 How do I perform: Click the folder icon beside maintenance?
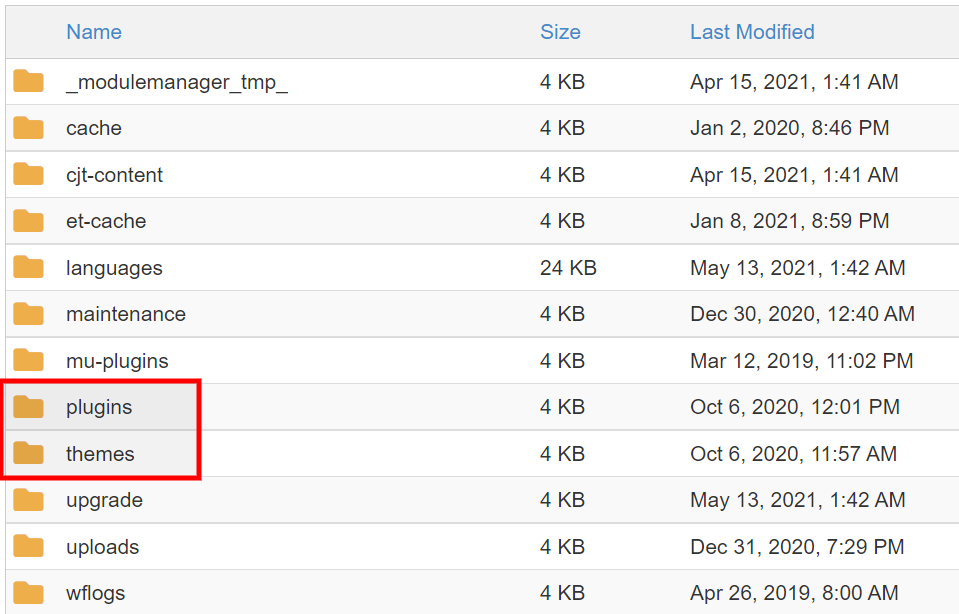tap(28, 314)
